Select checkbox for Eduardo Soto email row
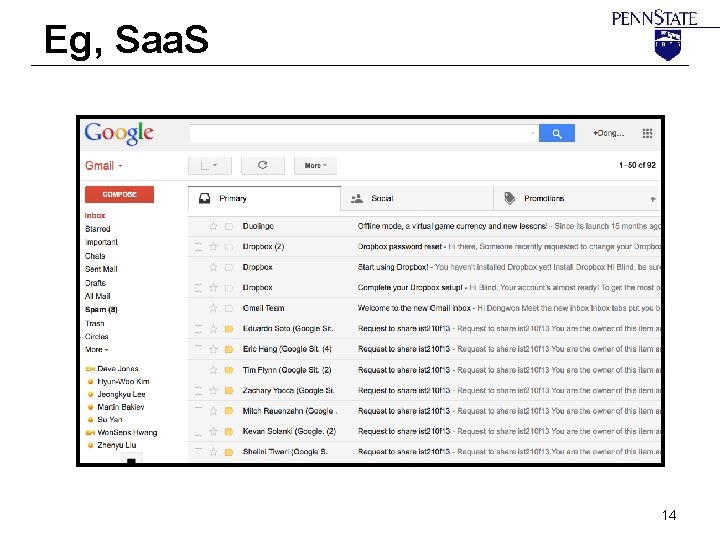 (198, 329)
